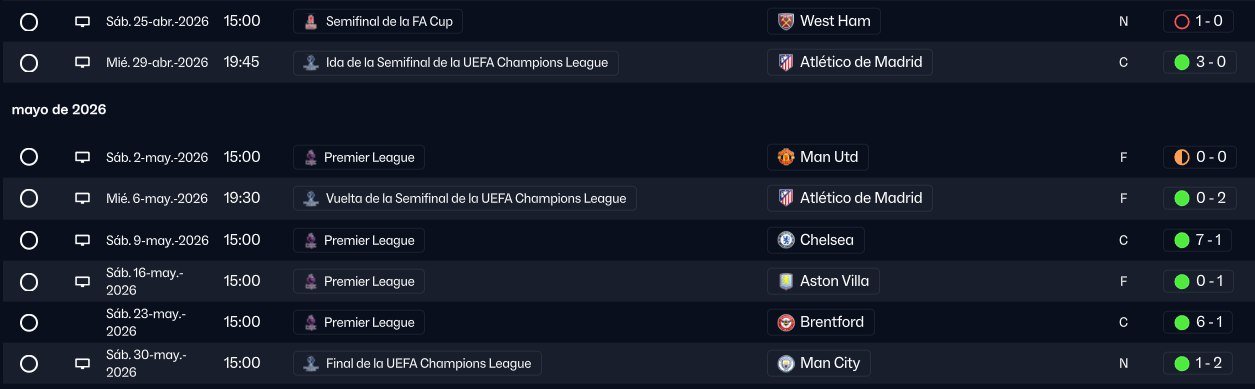Open Ida de la Semifinal Champions League competition
Screen dimensions: 1255x389
(456, 62)
